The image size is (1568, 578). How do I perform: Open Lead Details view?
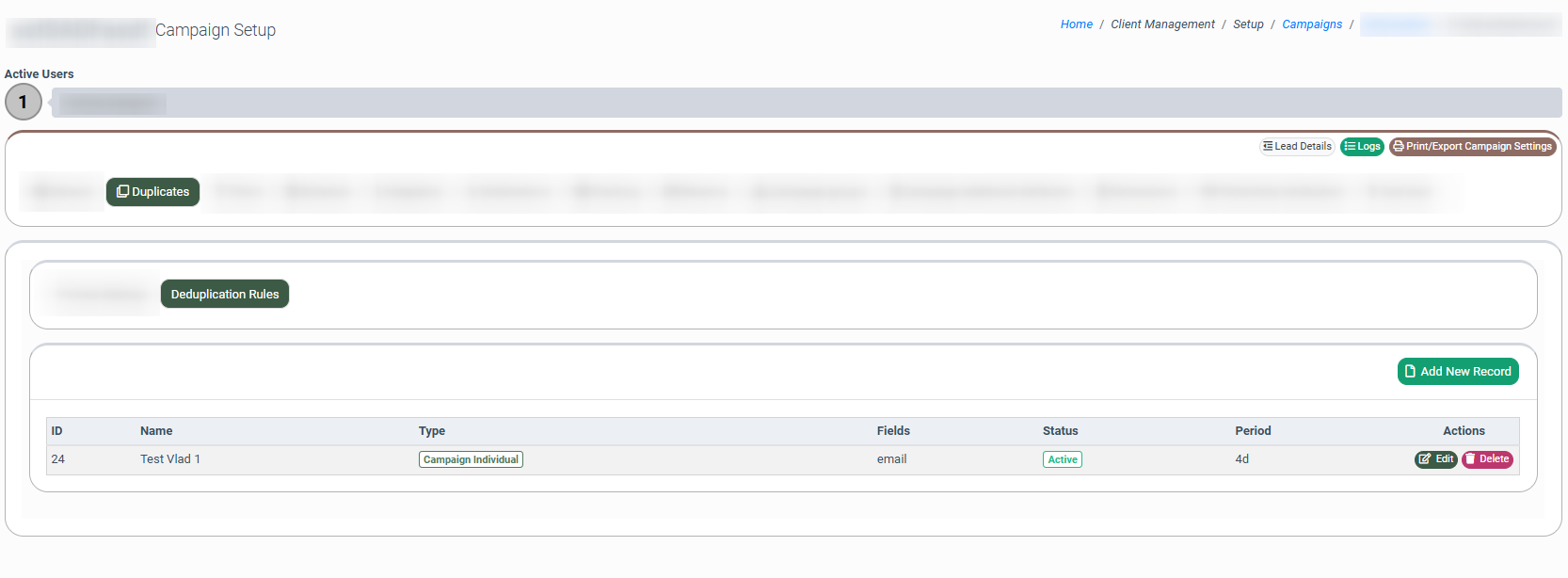click(x=1297, y=147)
